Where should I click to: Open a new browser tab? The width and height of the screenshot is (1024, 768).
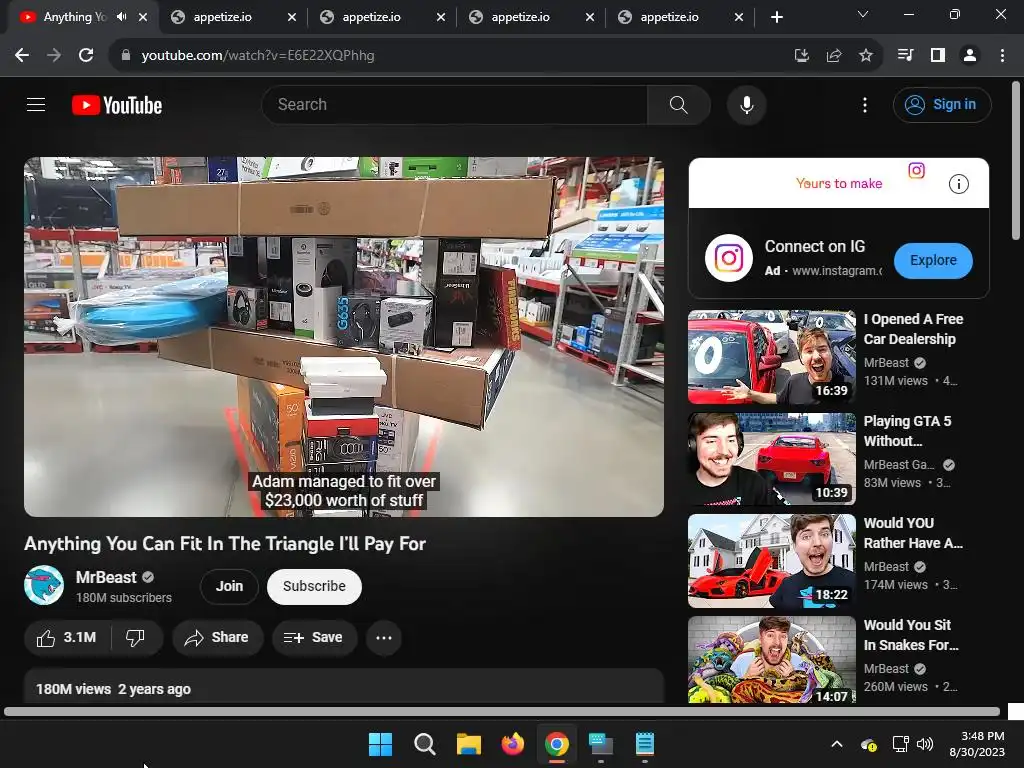(776, 17)
